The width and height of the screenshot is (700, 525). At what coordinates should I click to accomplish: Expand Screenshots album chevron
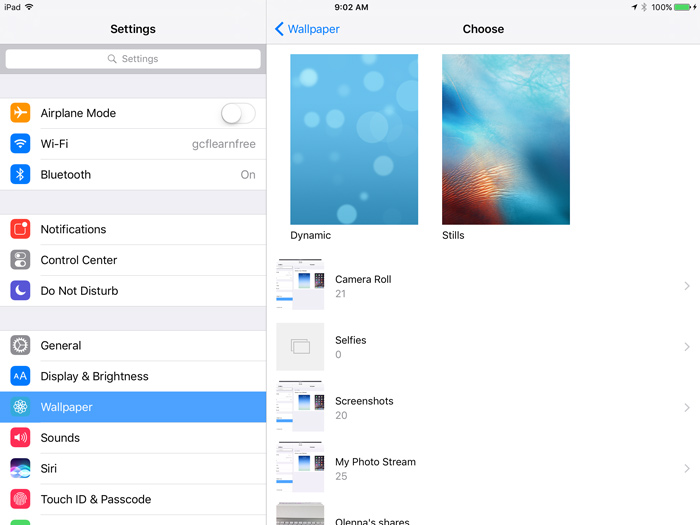coord(687,408)
